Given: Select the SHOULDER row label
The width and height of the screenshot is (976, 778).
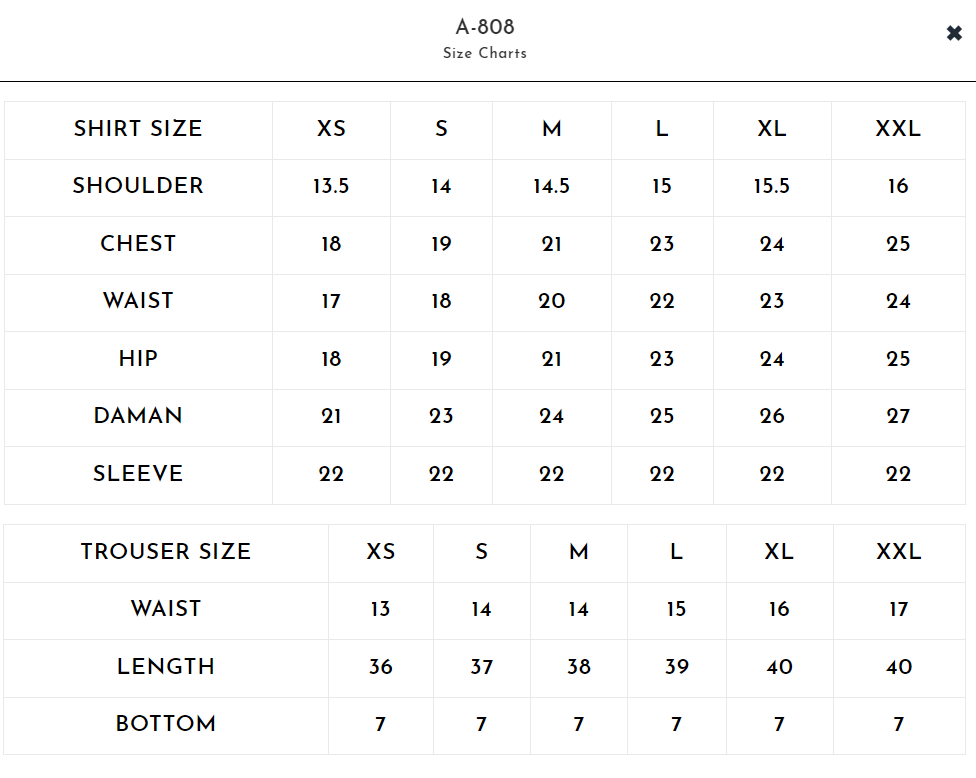Looking at the screenshot, I should 138,186.
